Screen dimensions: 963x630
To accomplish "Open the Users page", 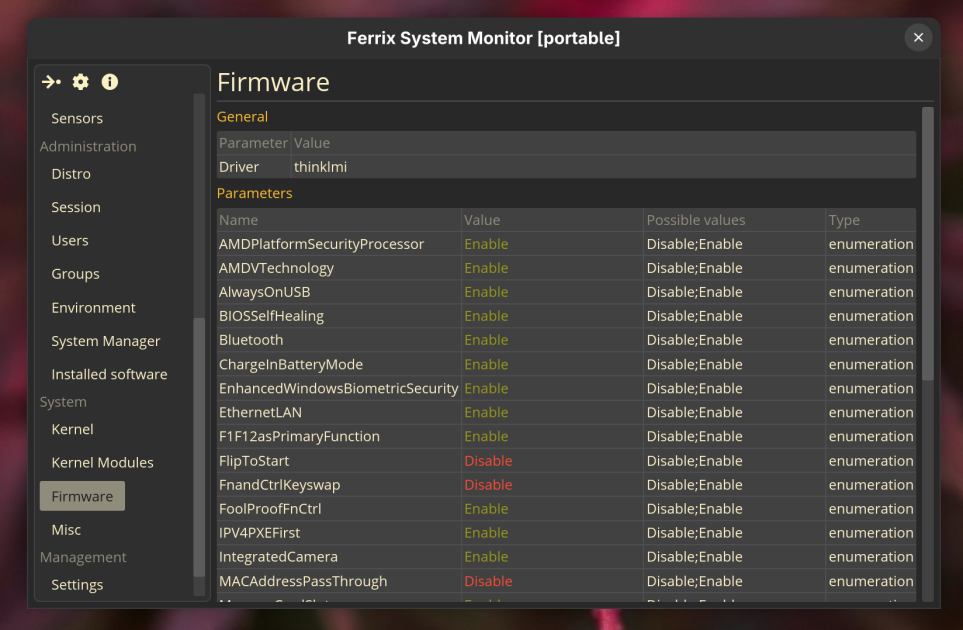I will tap(70, 240).
